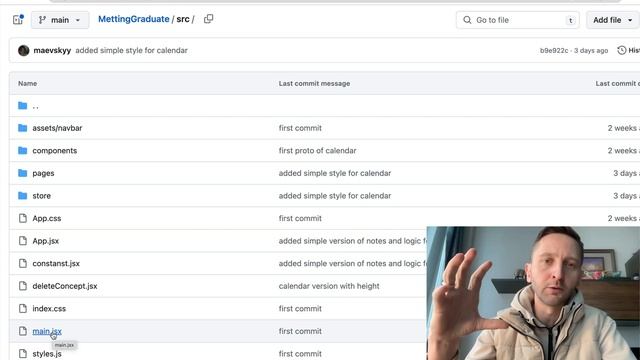Screen dimensions: 640x360
Task: Go up to the parent directory '..'
Action: [36, 106]
